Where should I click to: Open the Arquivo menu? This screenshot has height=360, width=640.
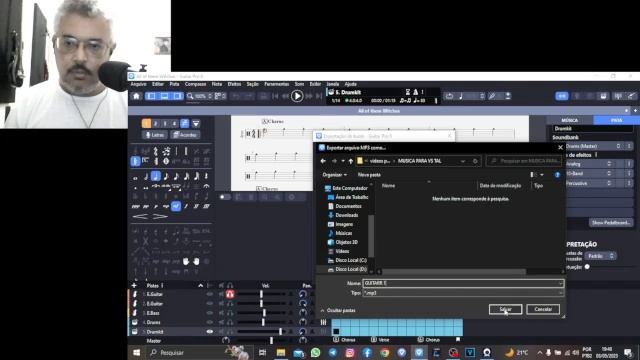(138, 84)
